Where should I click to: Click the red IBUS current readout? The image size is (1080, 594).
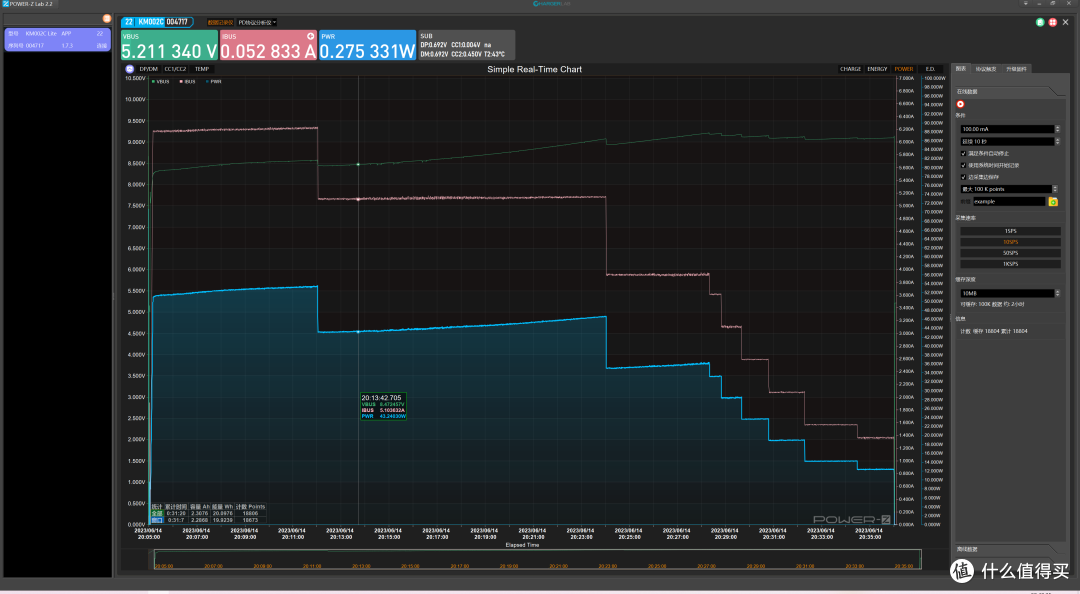click(268, 45)
